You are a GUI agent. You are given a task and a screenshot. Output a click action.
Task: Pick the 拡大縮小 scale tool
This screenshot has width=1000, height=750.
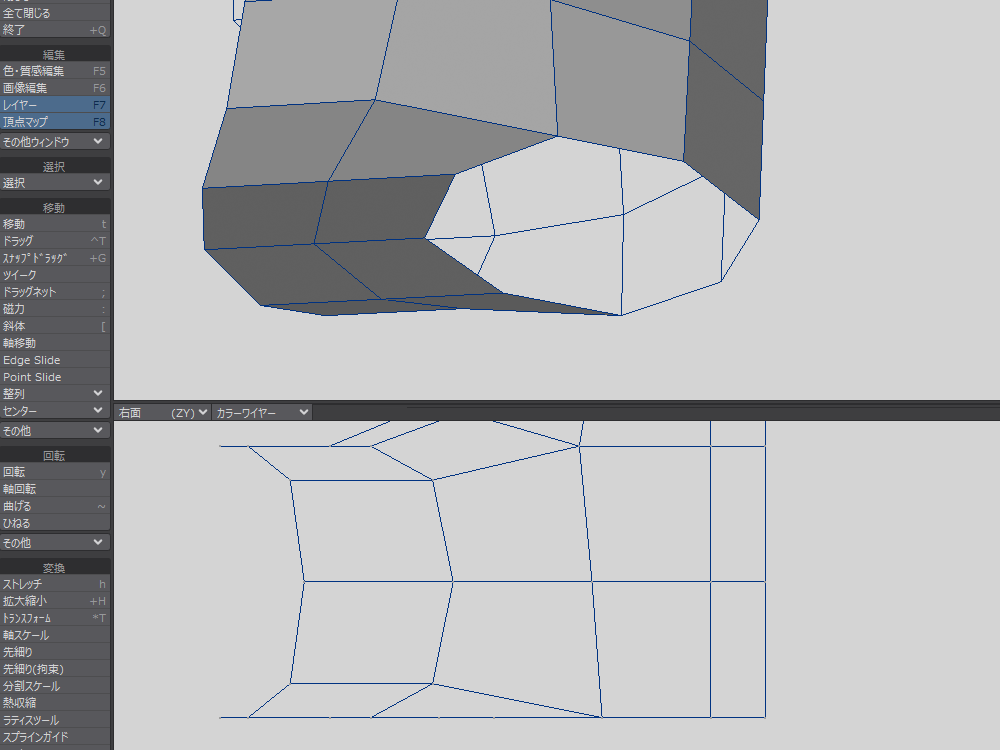coord(54,601)
